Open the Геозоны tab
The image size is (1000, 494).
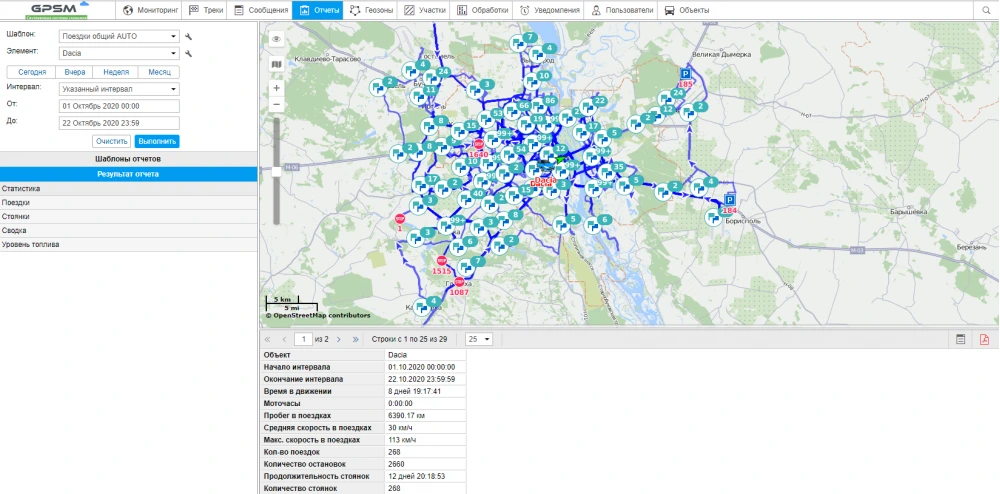click(x=370, y=10)
